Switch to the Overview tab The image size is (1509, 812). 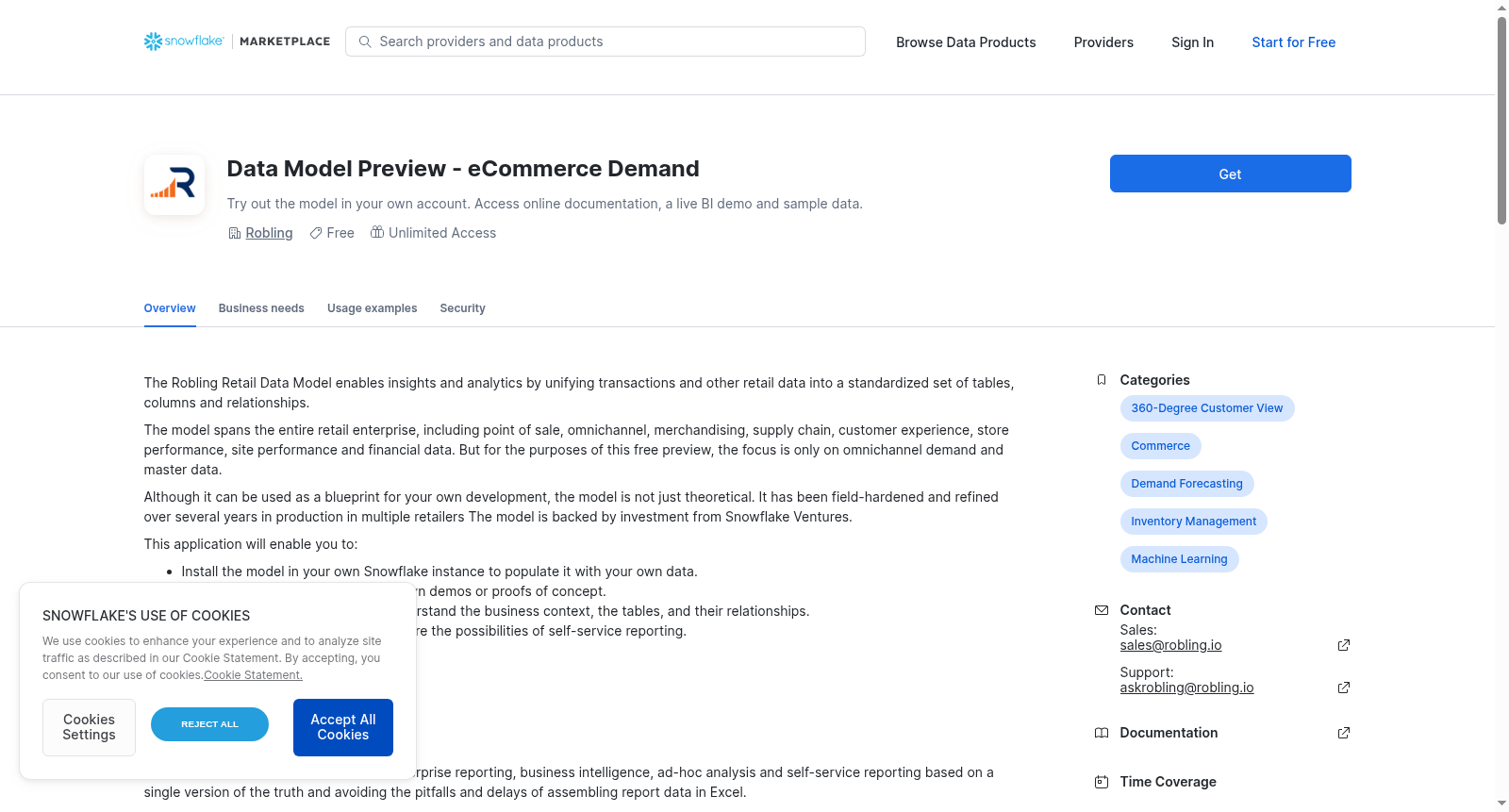pyautogui.click(x=170, y=308)
